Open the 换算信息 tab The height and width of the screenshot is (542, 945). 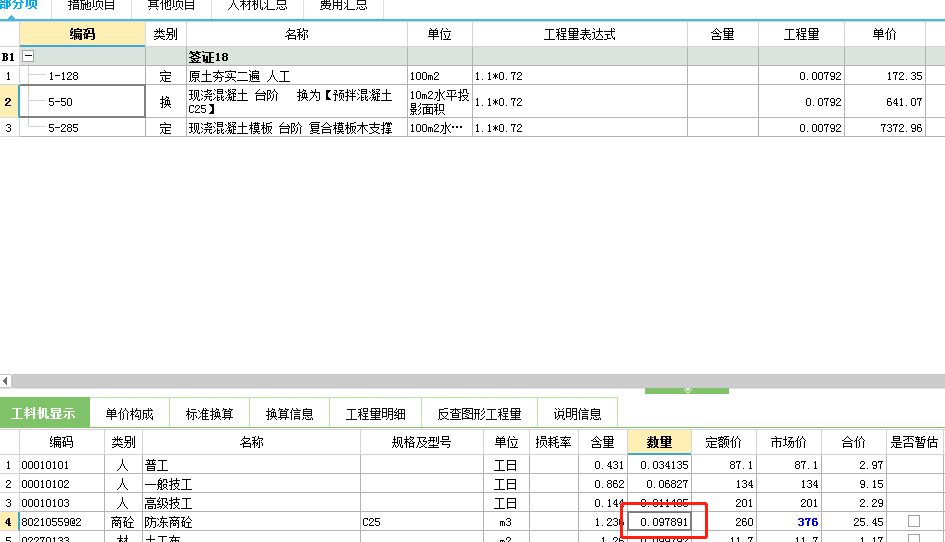[289, 414]
